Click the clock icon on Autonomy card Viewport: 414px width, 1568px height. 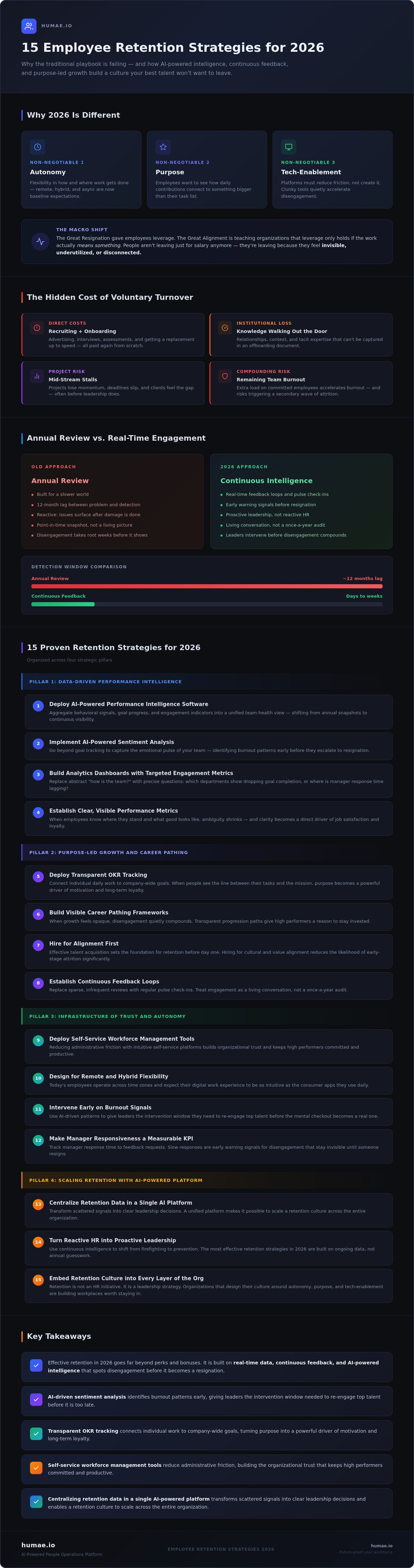tap(38, 147)
